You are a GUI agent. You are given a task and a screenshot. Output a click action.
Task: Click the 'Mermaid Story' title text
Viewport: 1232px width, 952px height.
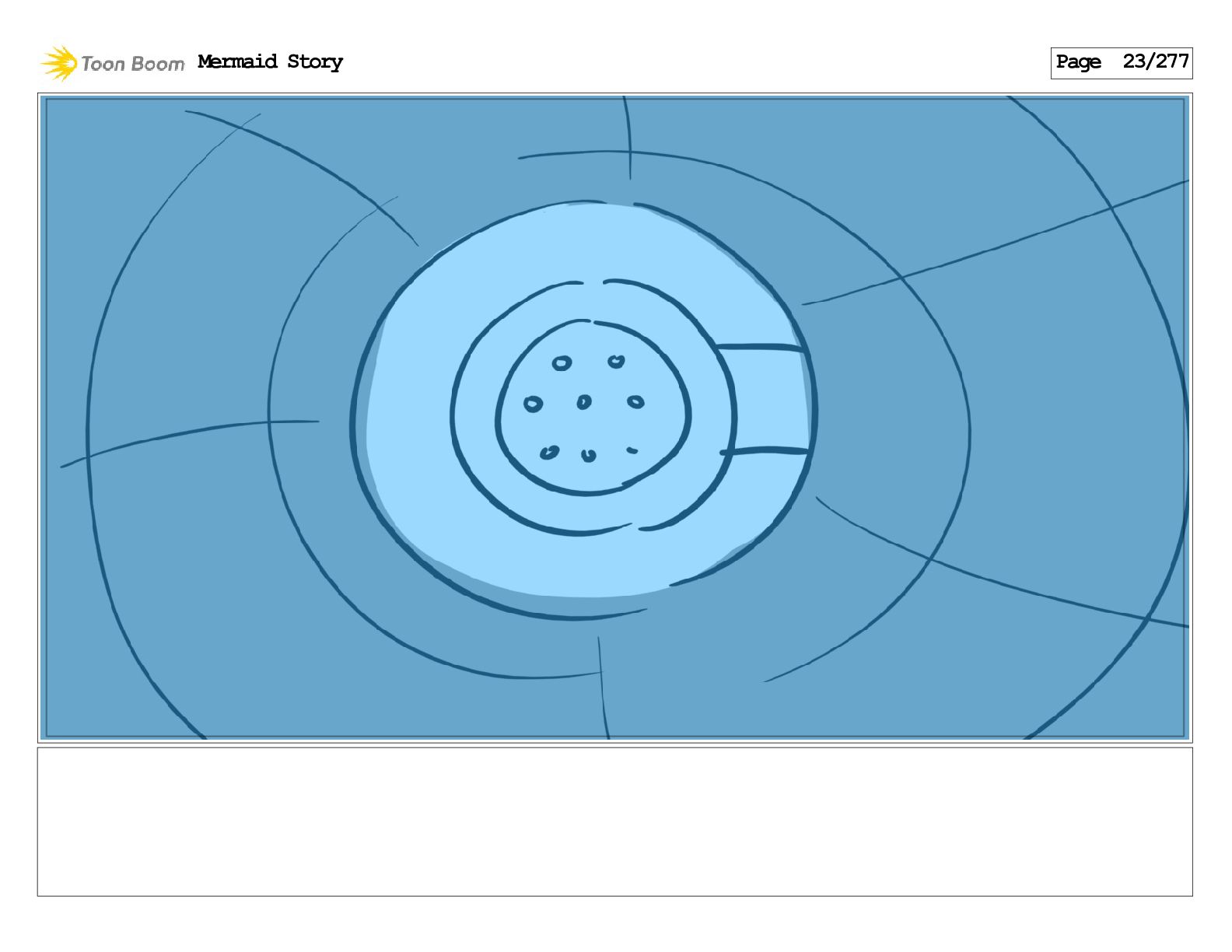(270, 61)
